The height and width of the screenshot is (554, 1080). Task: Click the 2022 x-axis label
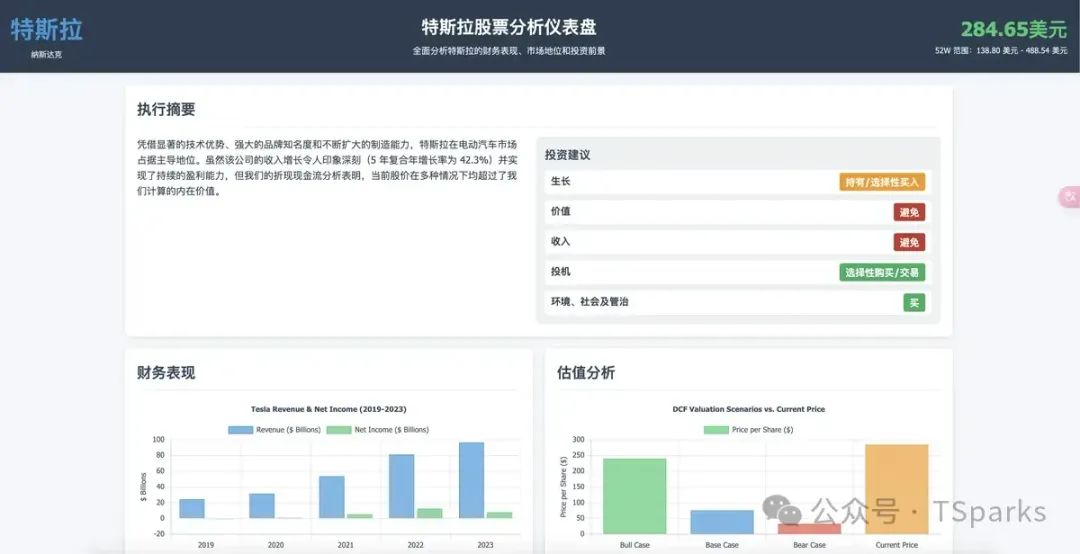(415, 545)
